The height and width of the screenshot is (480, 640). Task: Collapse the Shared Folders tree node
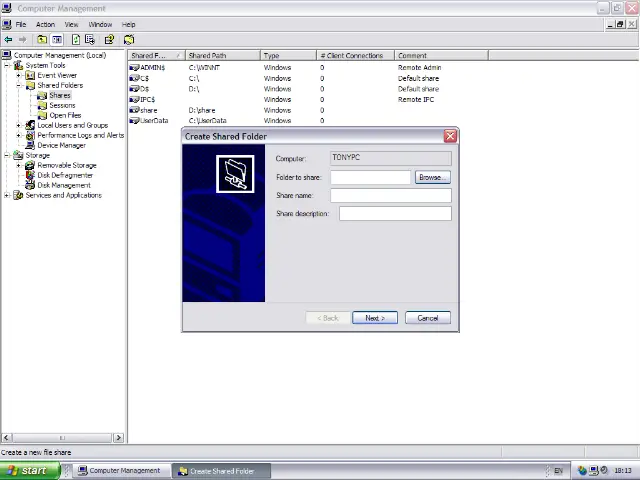click(x=19, y=85)
